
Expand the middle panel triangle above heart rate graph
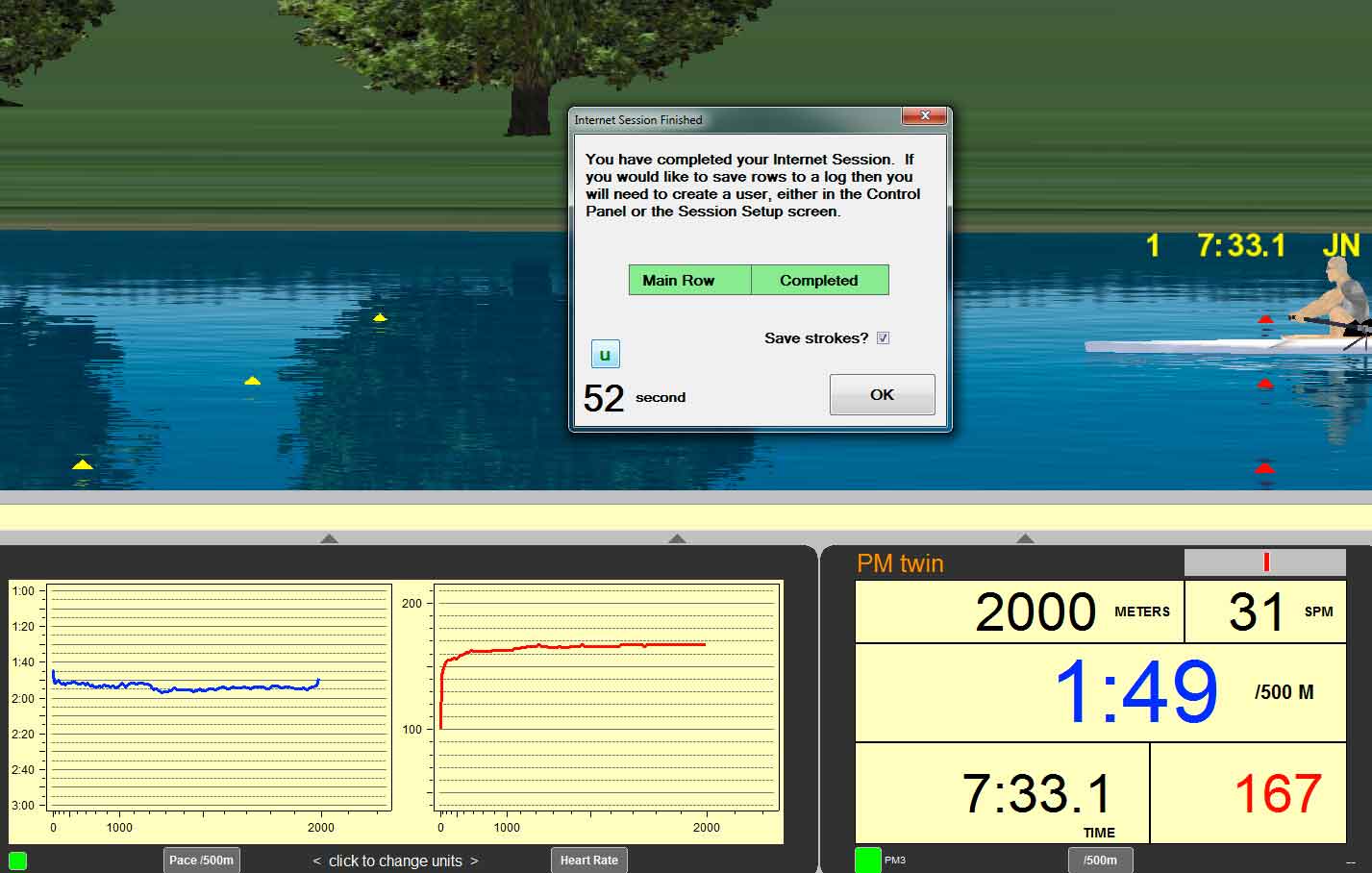pyautogui.click(x=677, y=538)
